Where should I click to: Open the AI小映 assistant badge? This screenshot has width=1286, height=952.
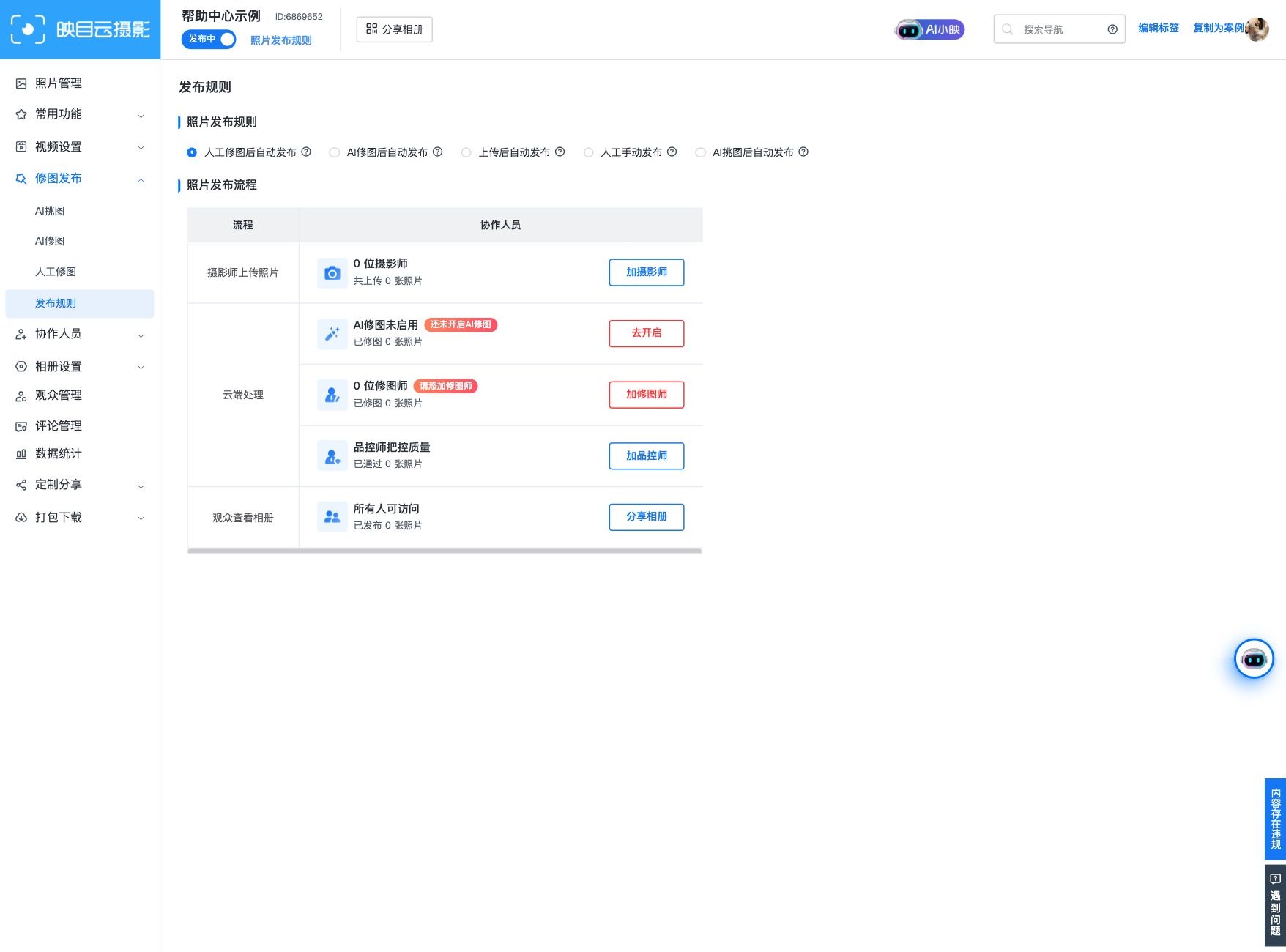[929, 29]
